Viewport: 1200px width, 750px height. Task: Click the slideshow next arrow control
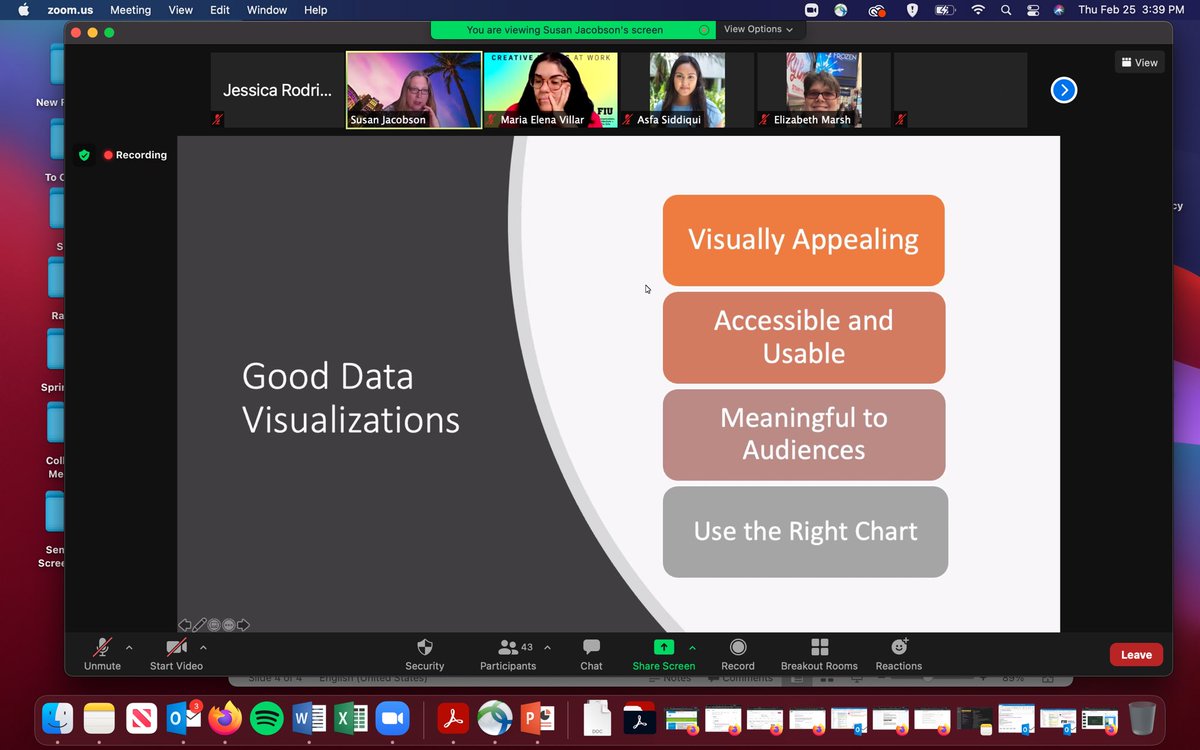click(243, 625)
